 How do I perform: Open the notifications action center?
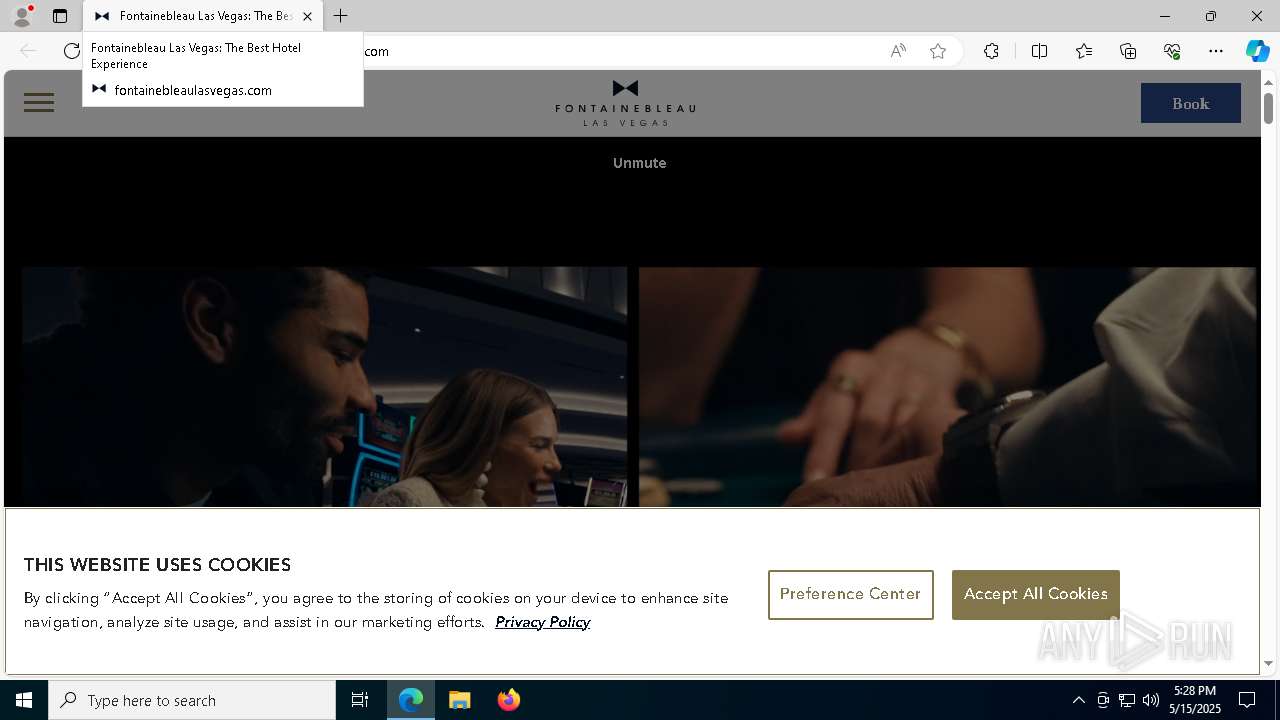pyautogui.click(x=1247, y=700)
